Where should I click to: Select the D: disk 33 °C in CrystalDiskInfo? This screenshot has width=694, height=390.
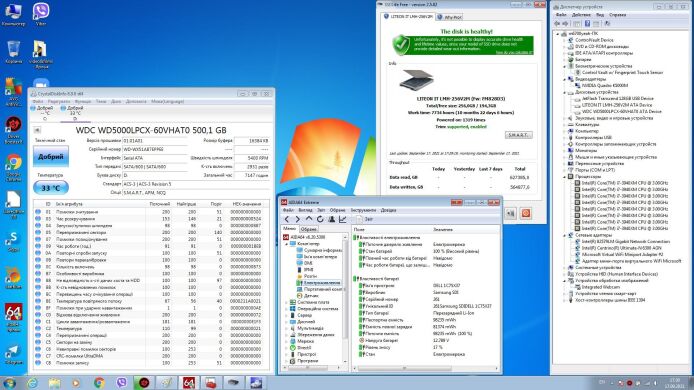(x=74, y=113)
